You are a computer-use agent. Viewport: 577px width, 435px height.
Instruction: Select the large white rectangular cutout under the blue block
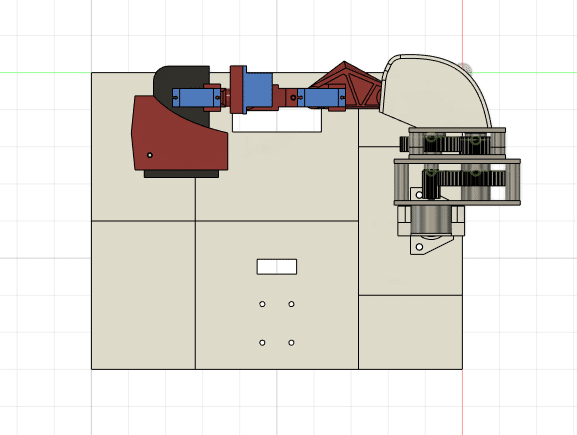click(277, 121)
